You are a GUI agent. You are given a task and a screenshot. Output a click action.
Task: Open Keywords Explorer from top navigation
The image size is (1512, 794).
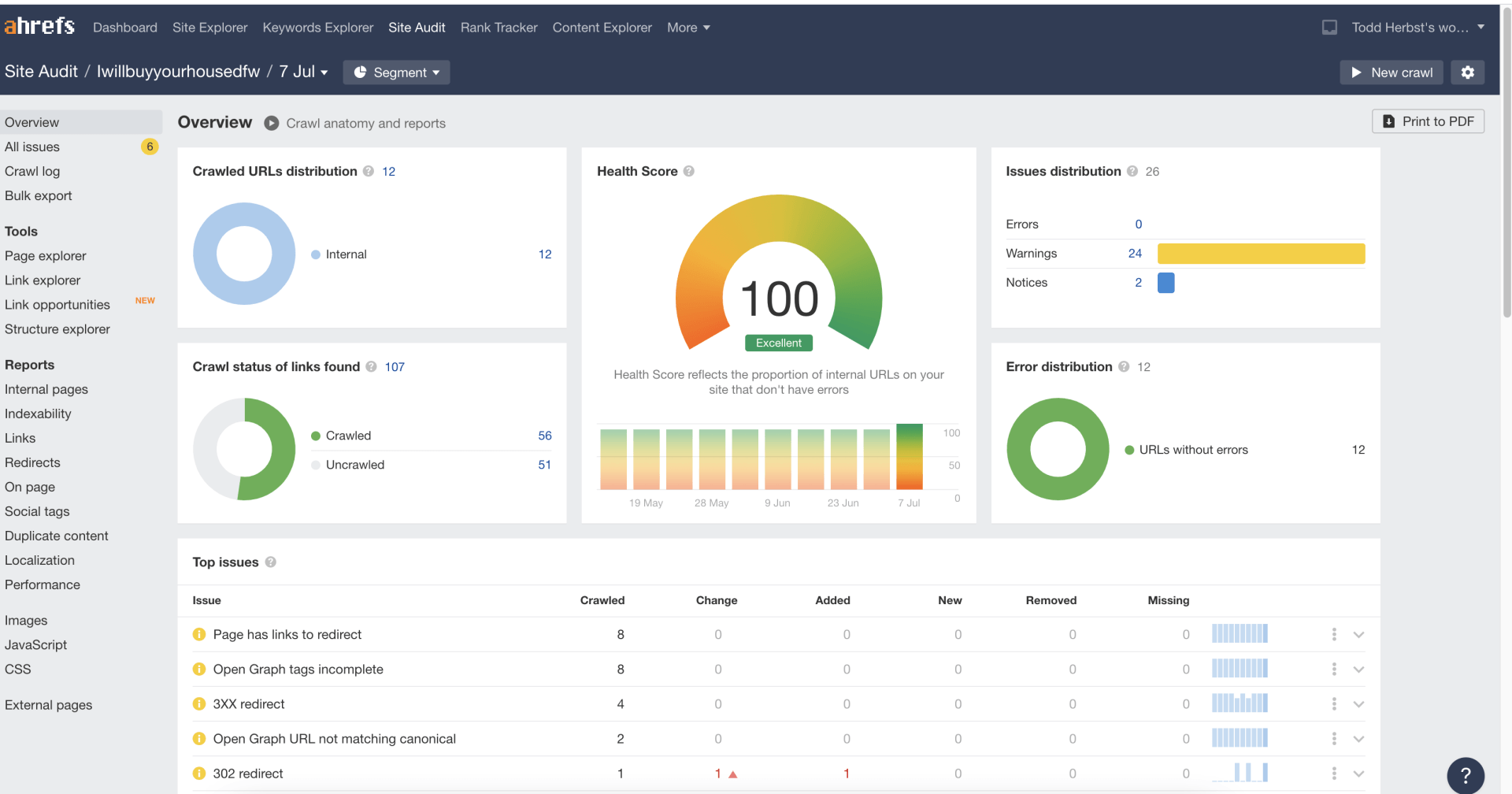318,28
